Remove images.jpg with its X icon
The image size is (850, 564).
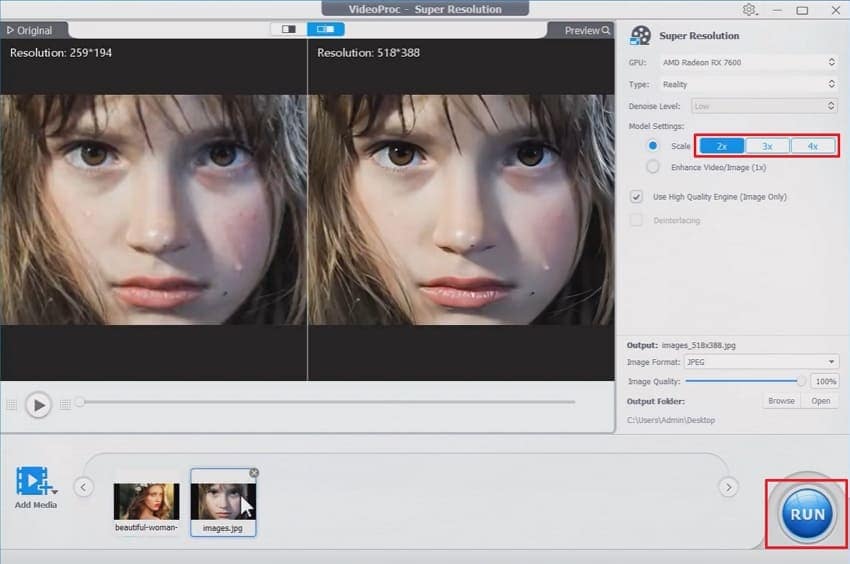pos(254,473)
